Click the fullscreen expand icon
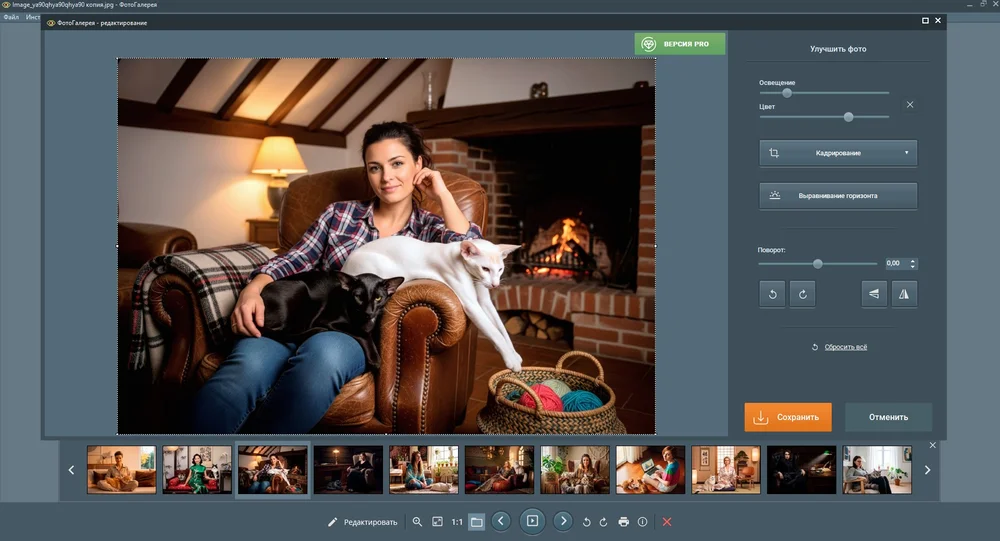The width and height of the screenshot is (1000, 541). tap(437, 522)
